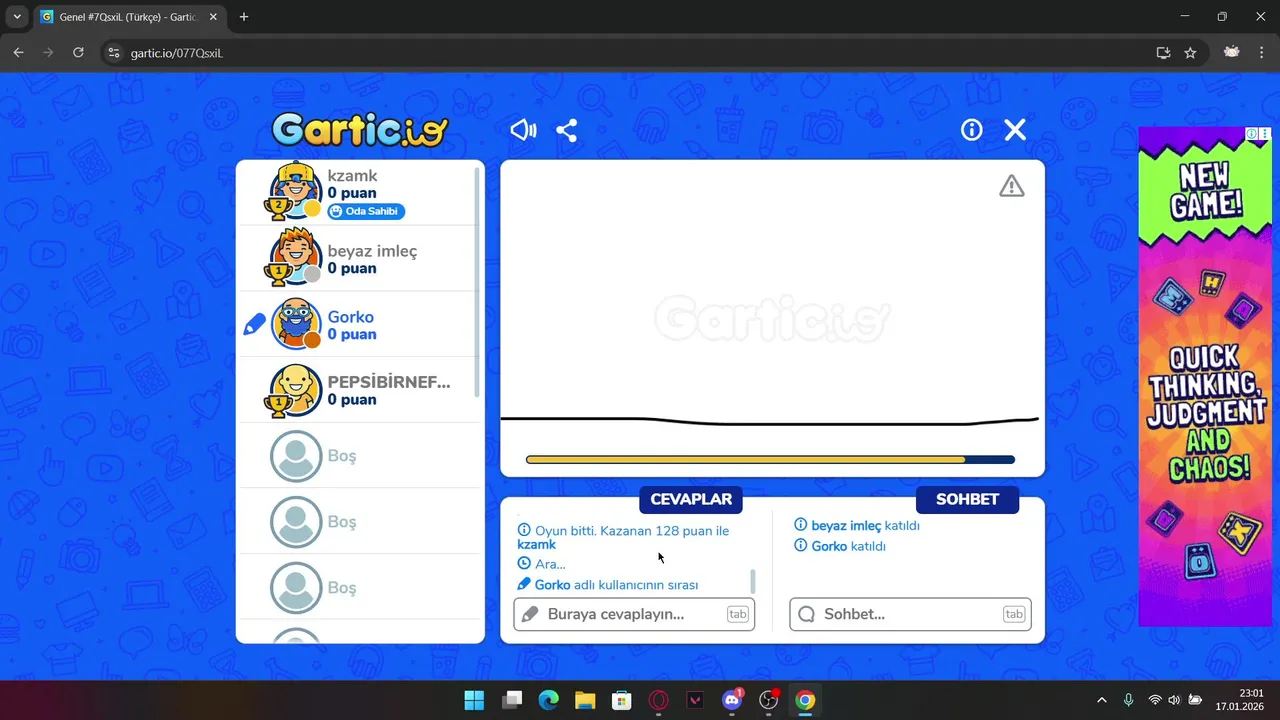This screenshot has height=720, width=1280.
Task: Select the Genel #7QsxiL browser tab
Action: (x=130, y=17)
